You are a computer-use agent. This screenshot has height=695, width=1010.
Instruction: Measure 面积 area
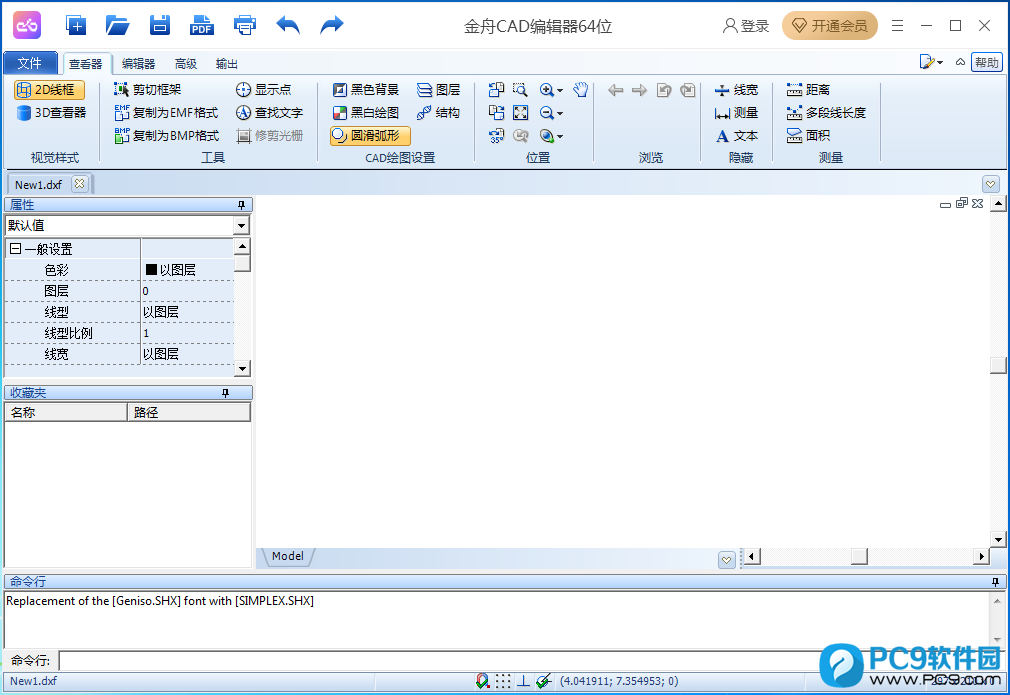tap(808, 136)
